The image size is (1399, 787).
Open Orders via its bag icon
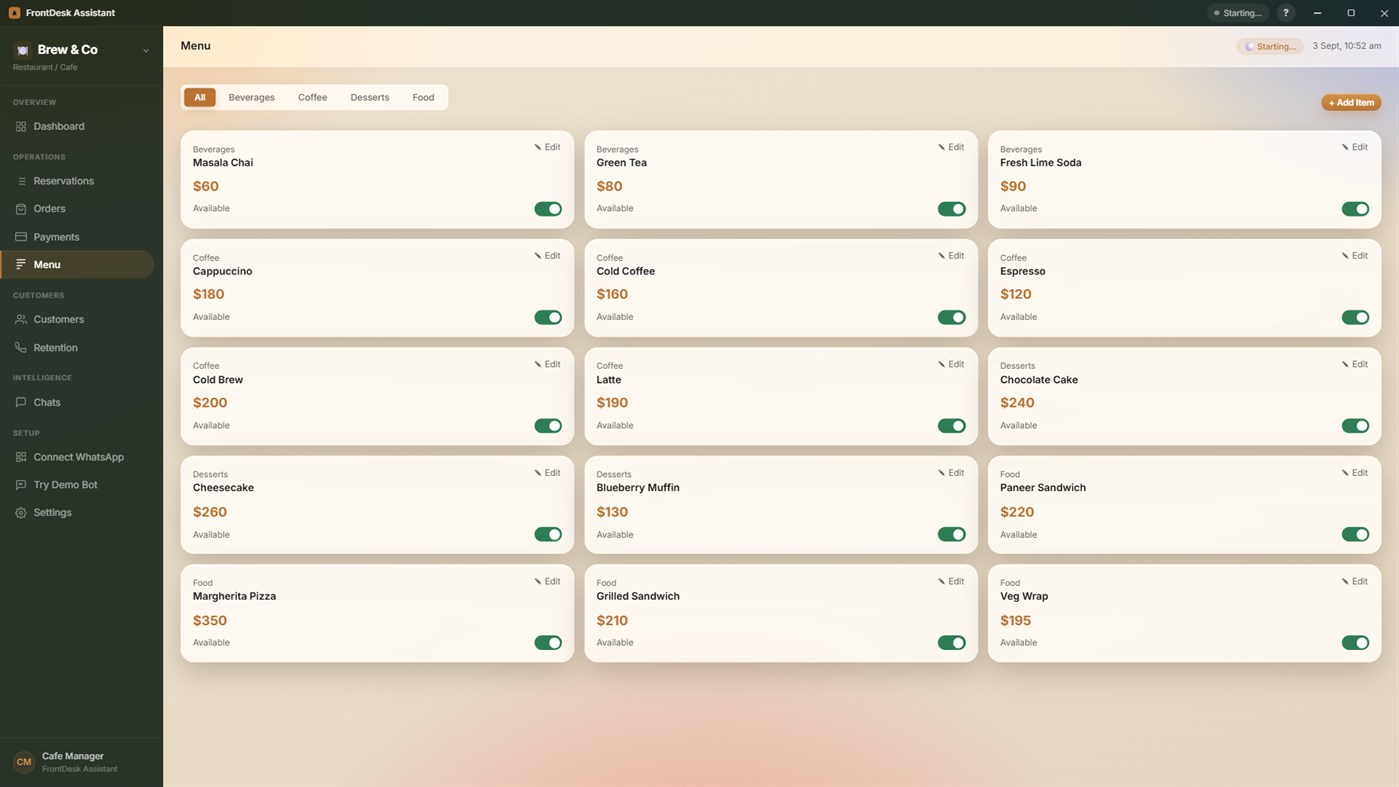21,209
